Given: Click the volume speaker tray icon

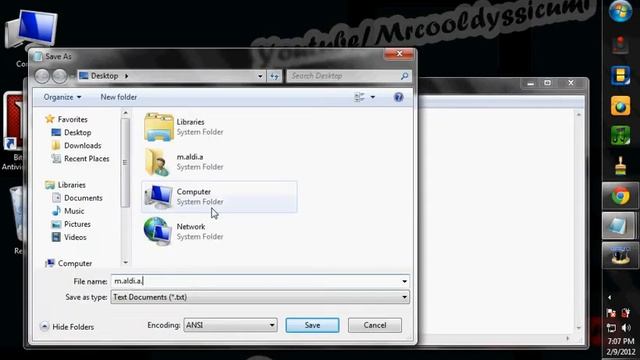Looking at the screenshot, I should (626, 328).
